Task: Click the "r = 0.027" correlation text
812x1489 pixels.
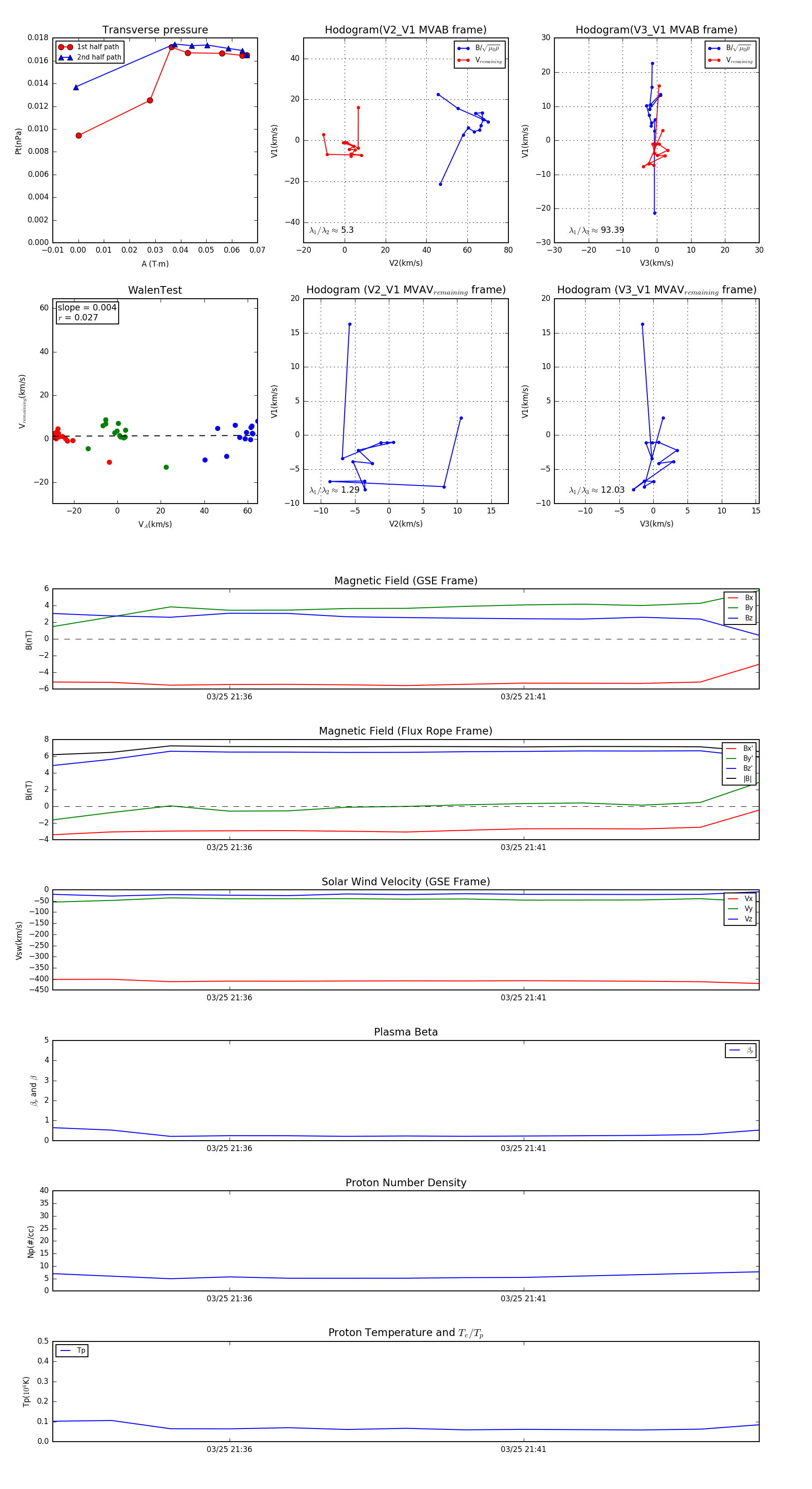Action: click(x=78, y=317)
